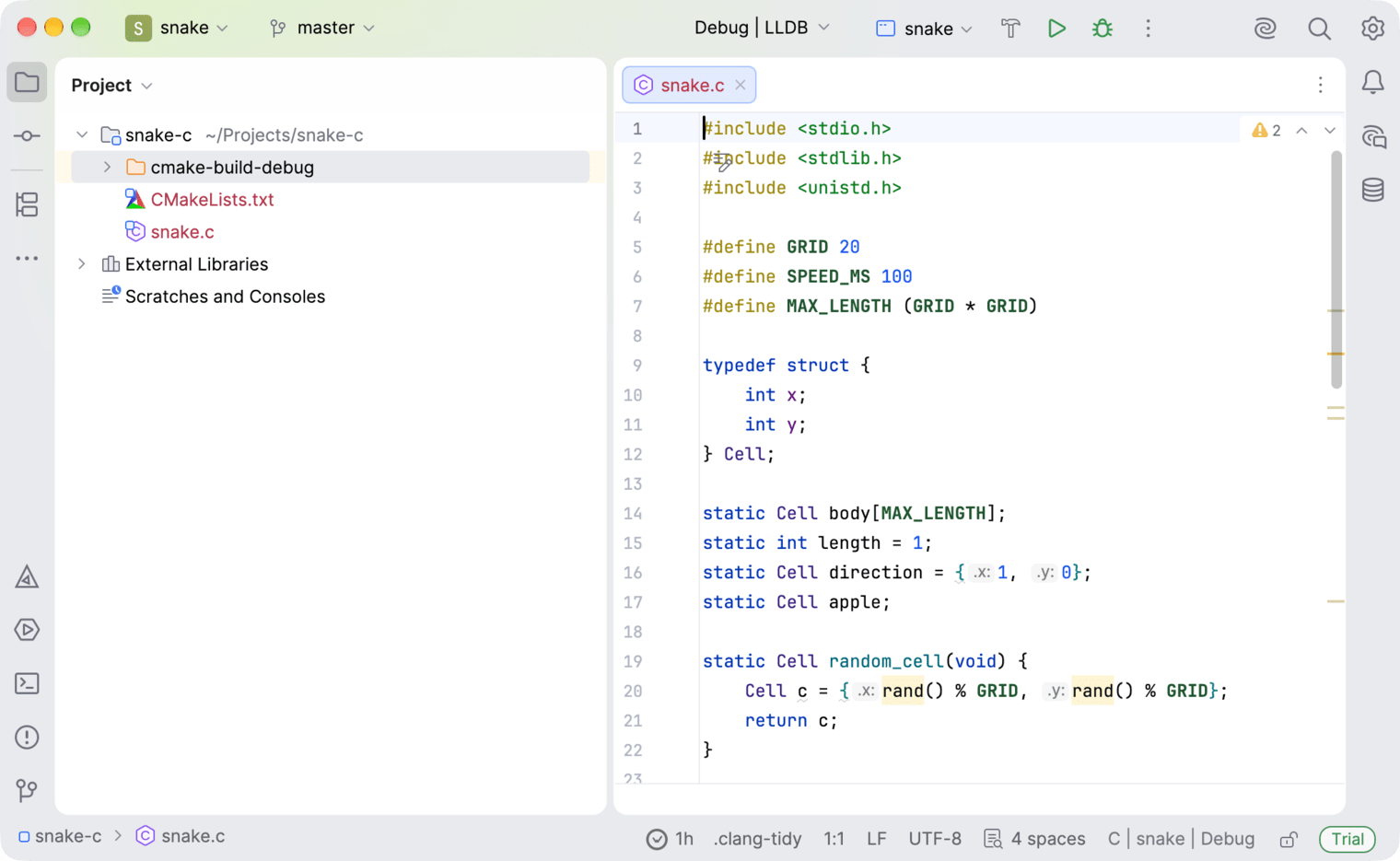Open UTF-8 encoding selector
1400x861 pixels.
[935, 839]
